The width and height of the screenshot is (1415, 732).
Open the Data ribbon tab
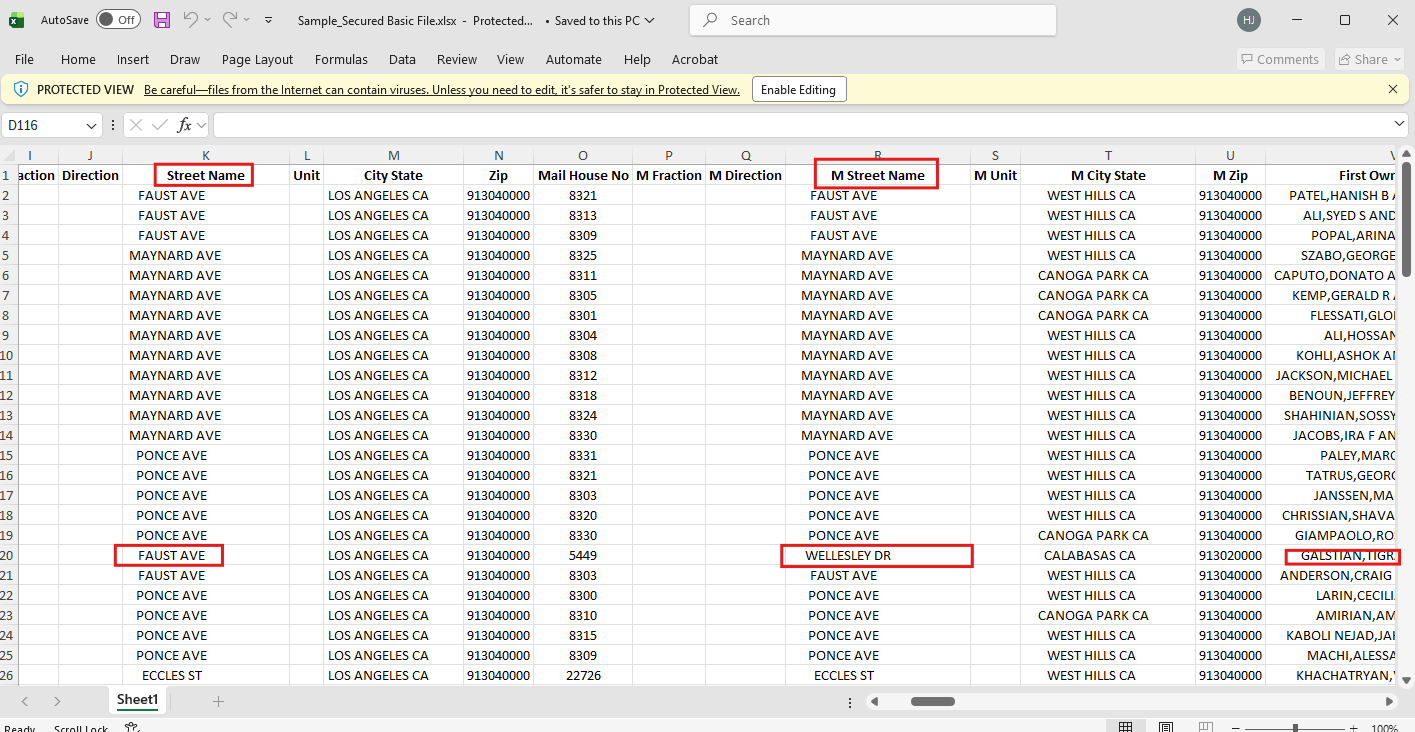(x=402, y=60)
